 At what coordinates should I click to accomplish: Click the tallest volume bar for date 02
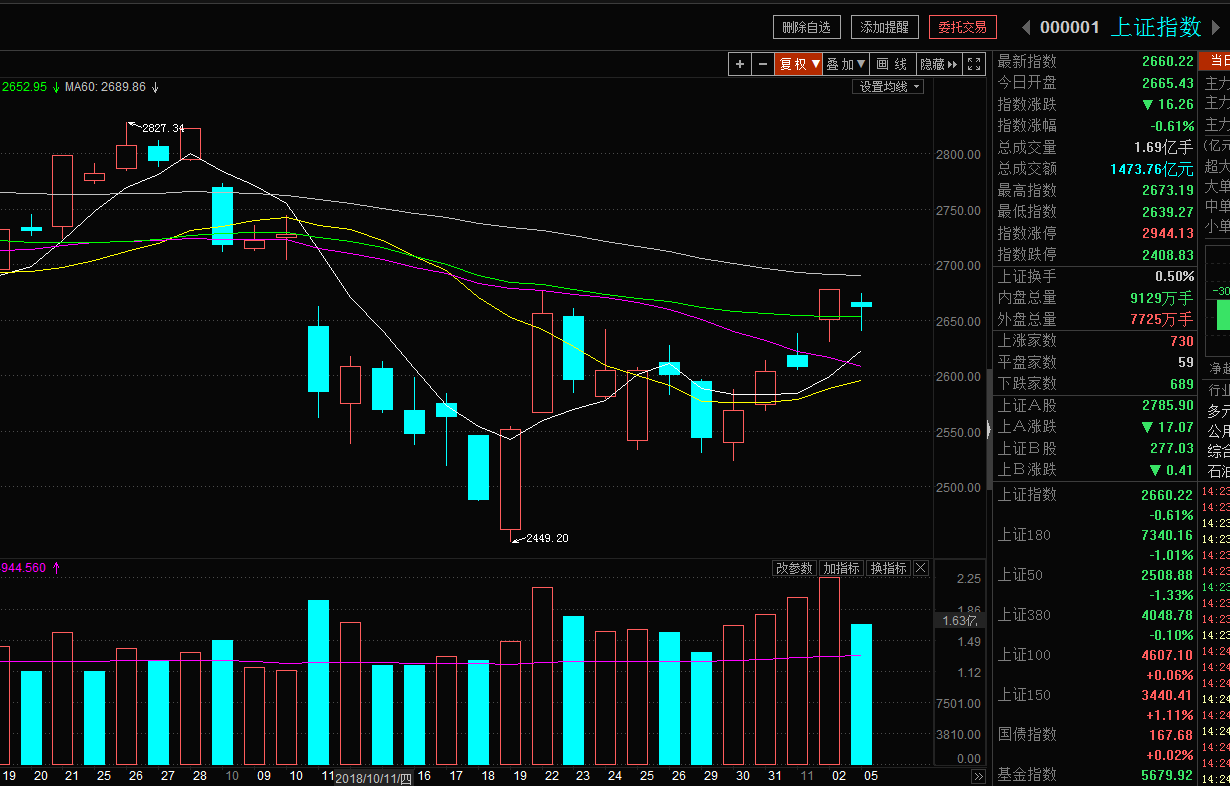coord(829,671)
